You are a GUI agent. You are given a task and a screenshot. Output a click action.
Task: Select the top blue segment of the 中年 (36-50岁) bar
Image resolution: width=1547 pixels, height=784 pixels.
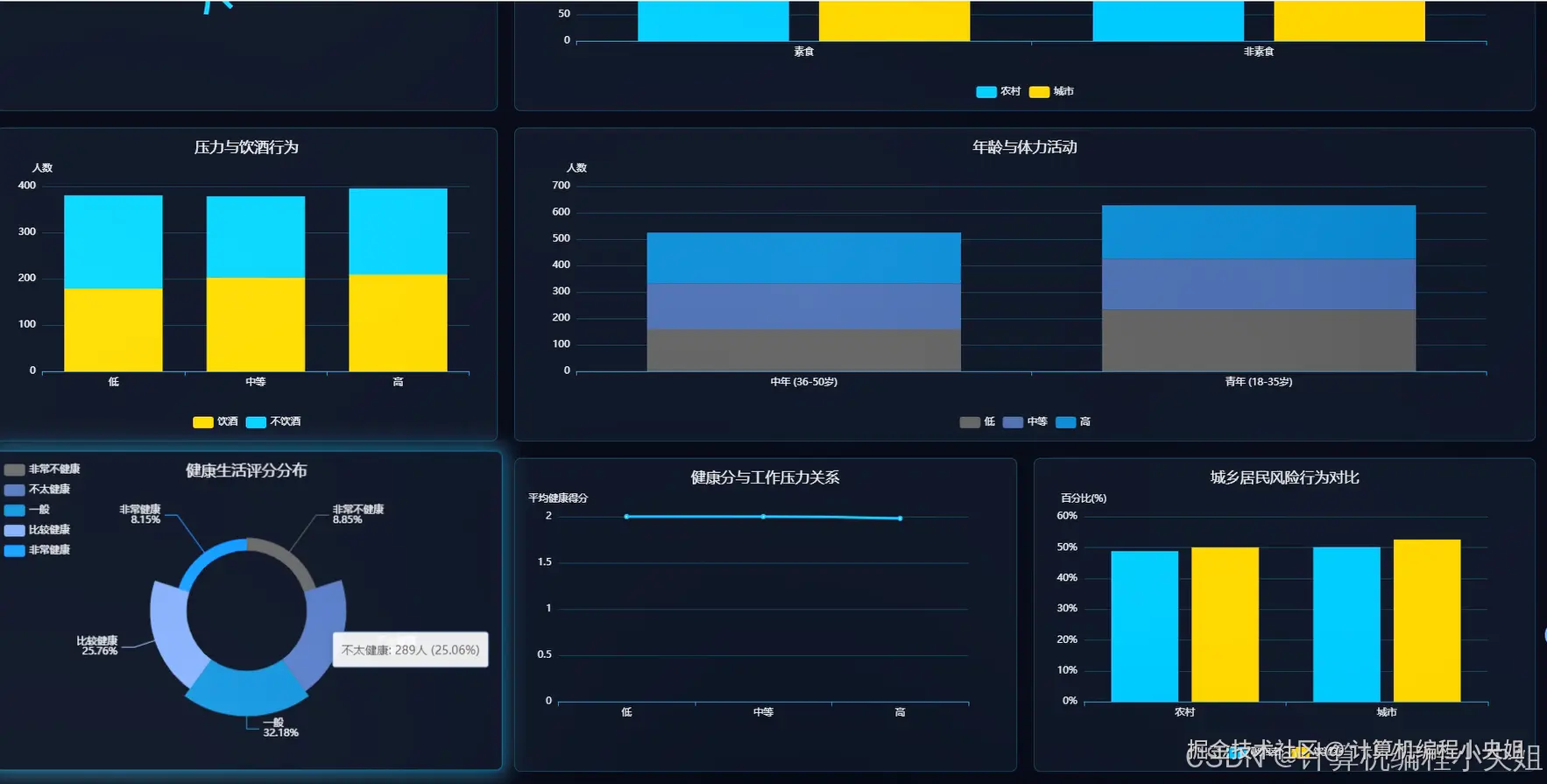click(x=804, y=258)
